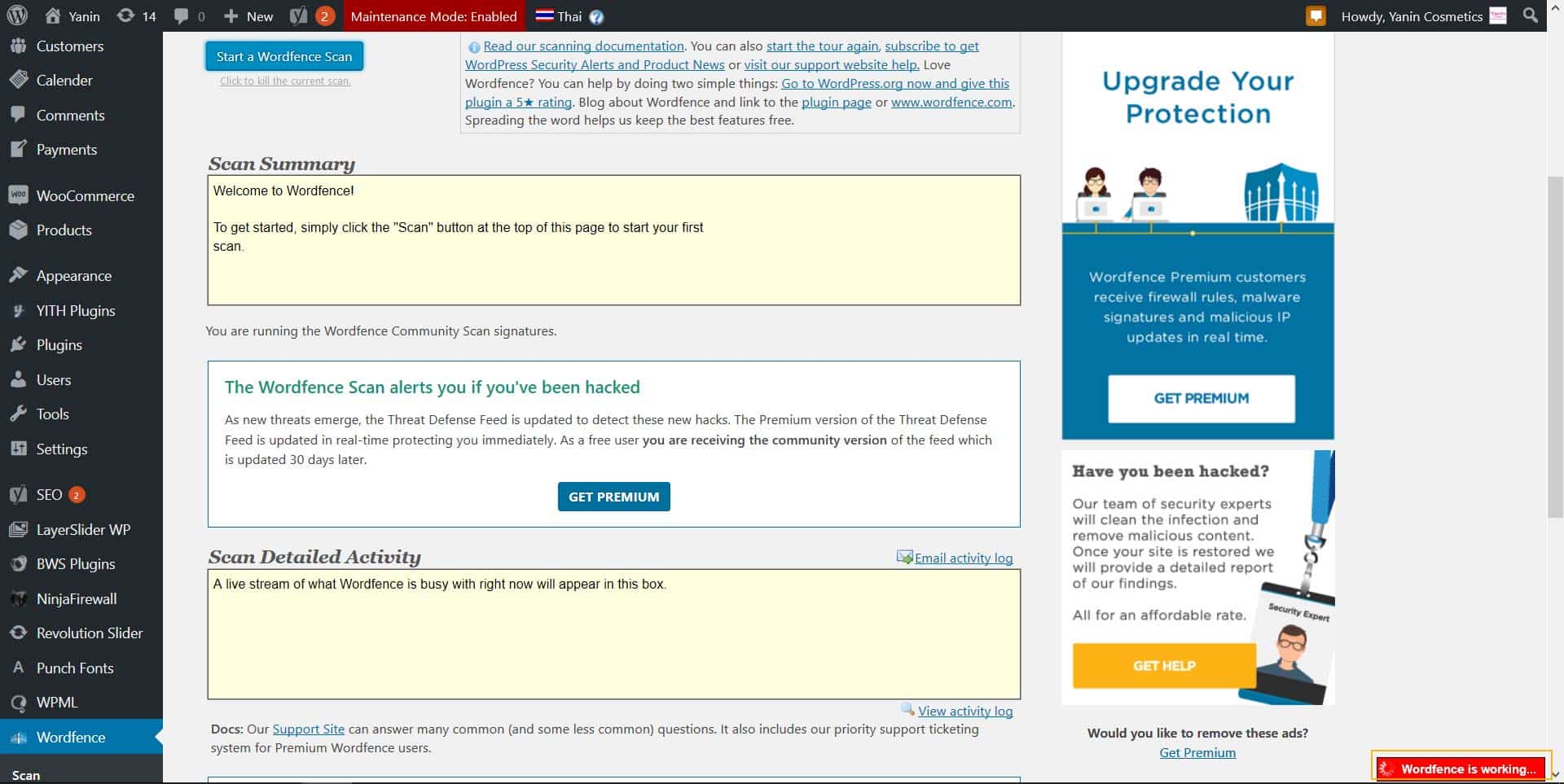Click the magnifier icon by View activity log

(908, 709)
